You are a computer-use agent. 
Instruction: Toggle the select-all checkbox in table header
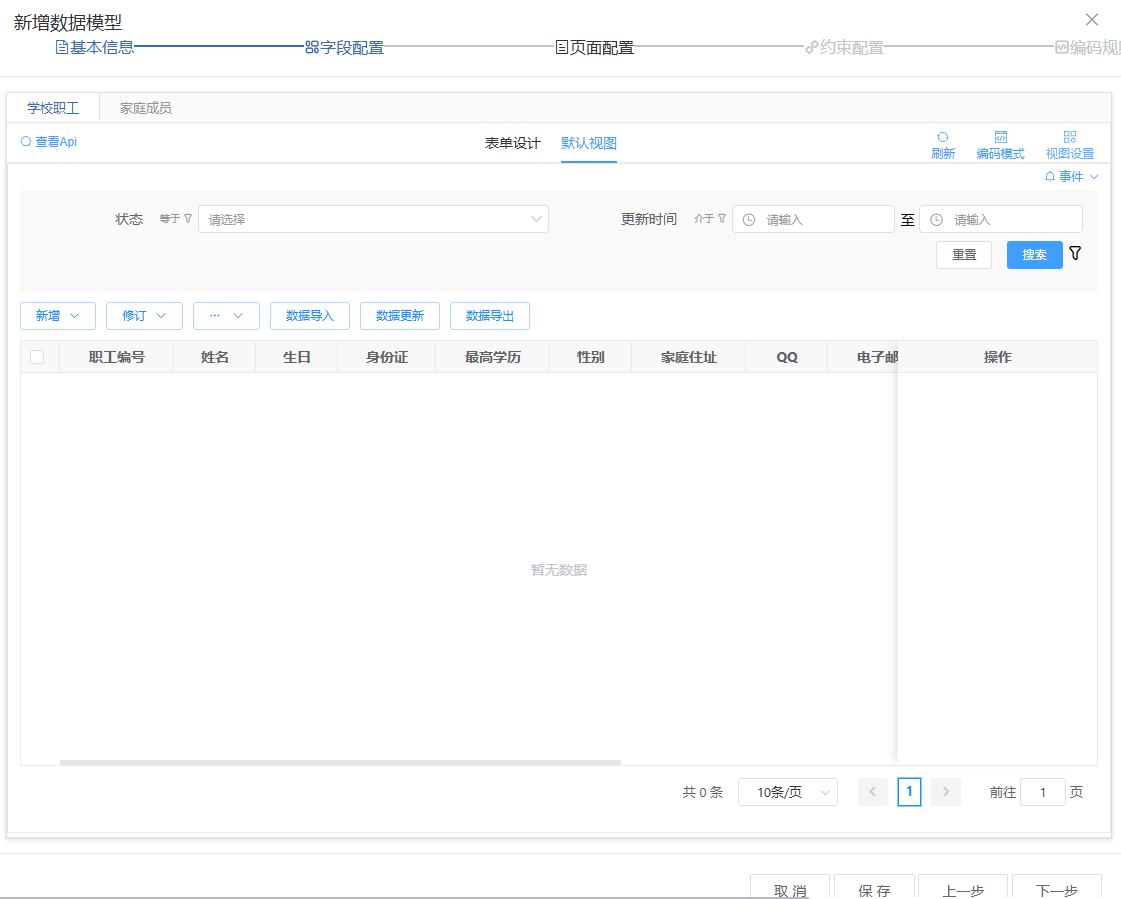(x=37, y=357)
